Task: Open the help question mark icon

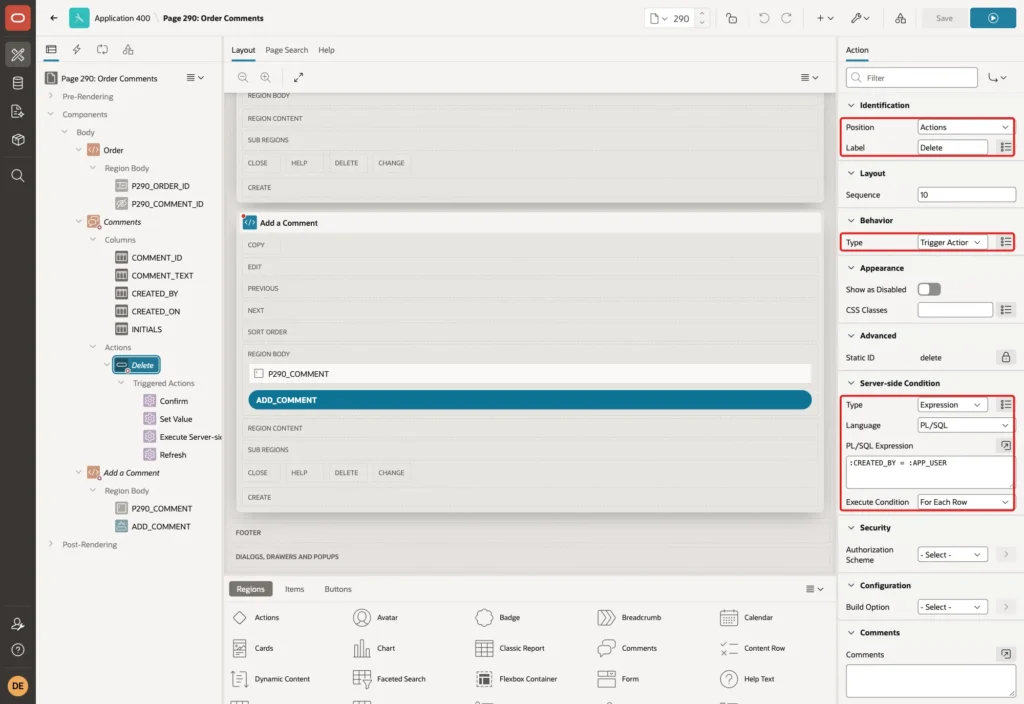Action: [x=18, y=650]
